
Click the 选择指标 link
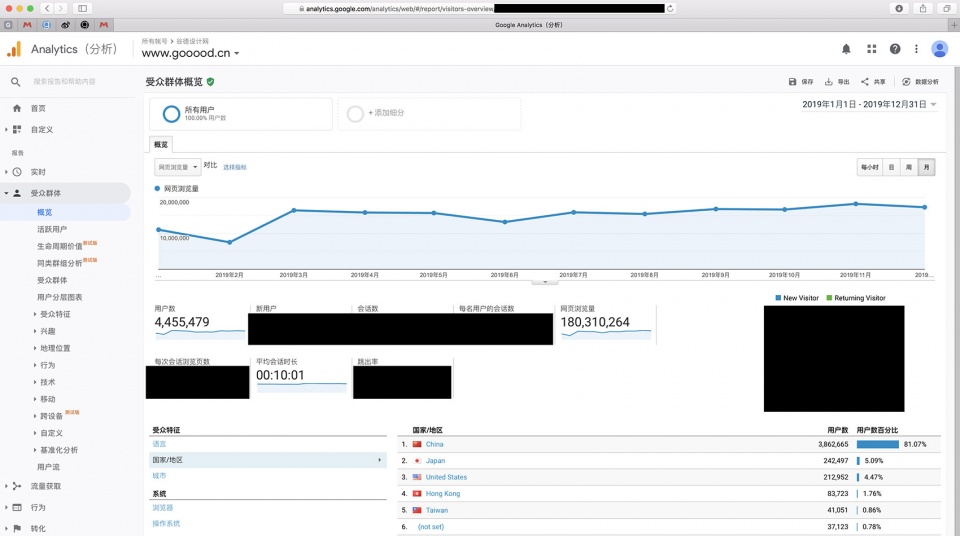(234, 167)
